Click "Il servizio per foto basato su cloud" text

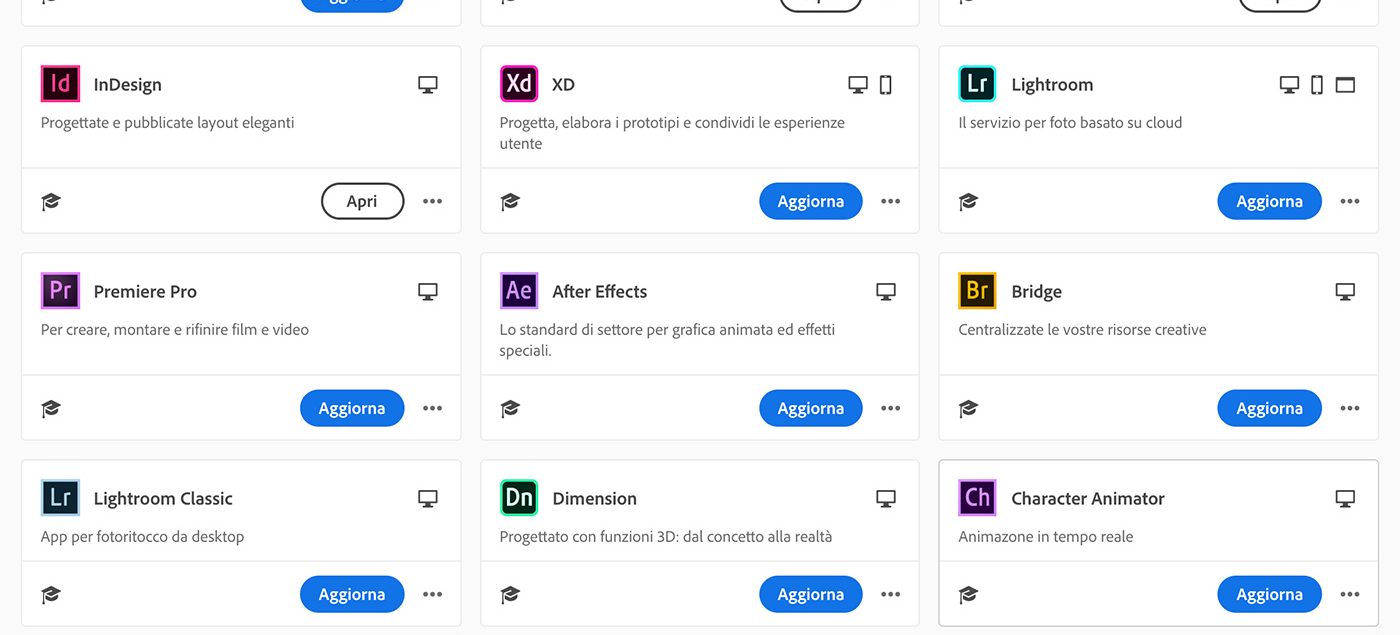pyautogui.click(x=1070, y=123)
